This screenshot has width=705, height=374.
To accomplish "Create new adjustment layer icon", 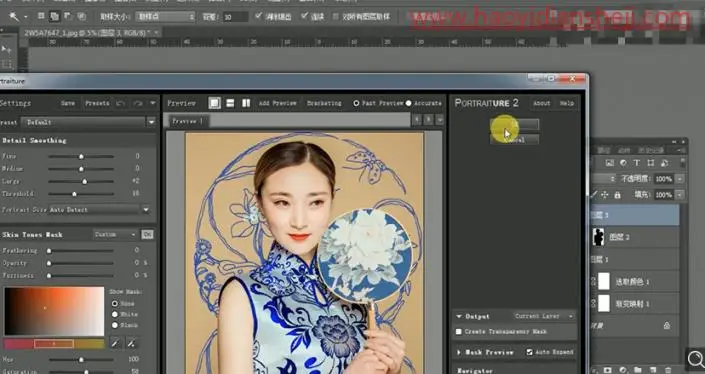I will coord(623,370).
